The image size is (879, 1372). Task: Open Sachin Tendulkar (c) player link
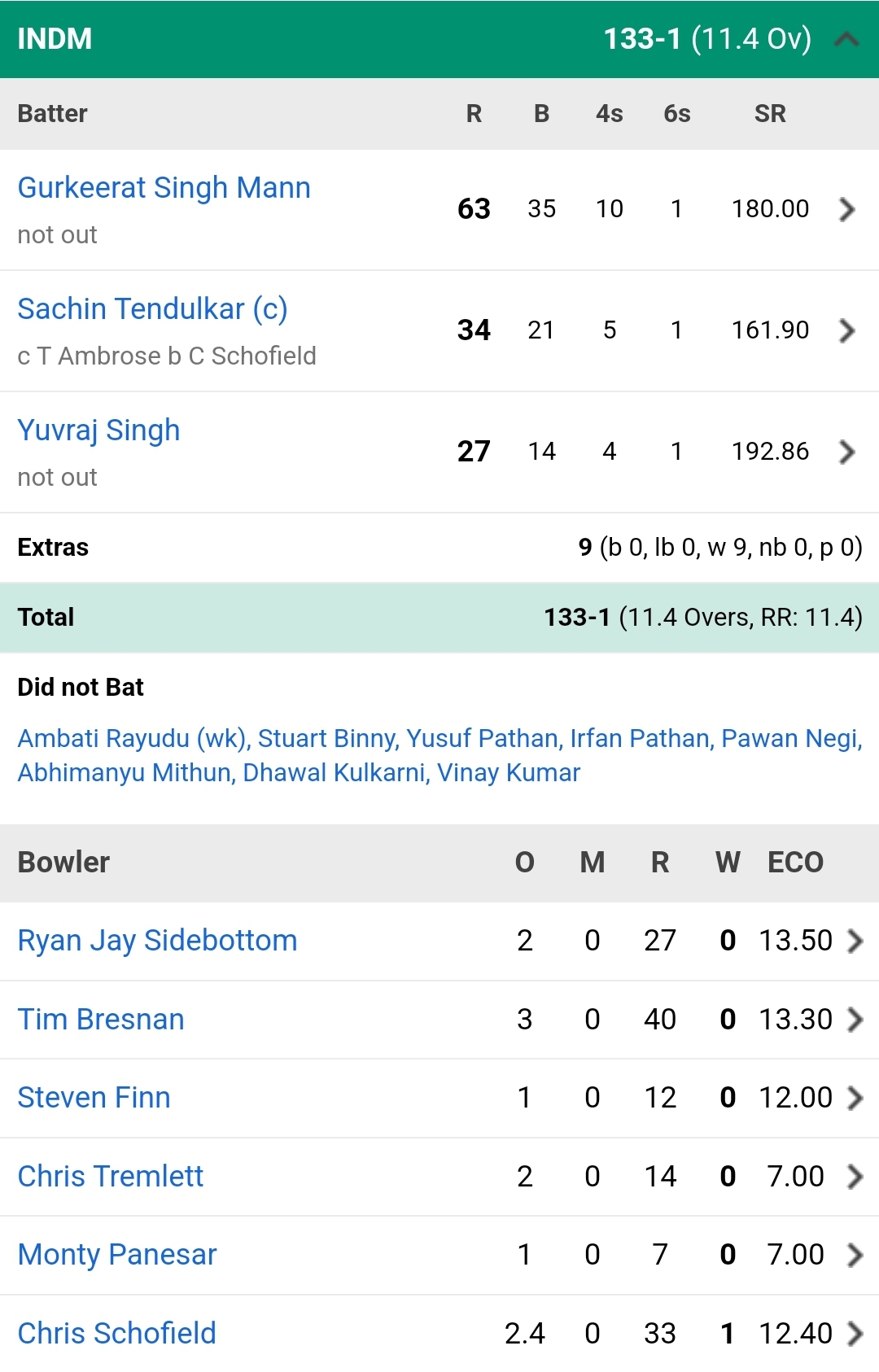pyautogui.click(x=152, y=309)
